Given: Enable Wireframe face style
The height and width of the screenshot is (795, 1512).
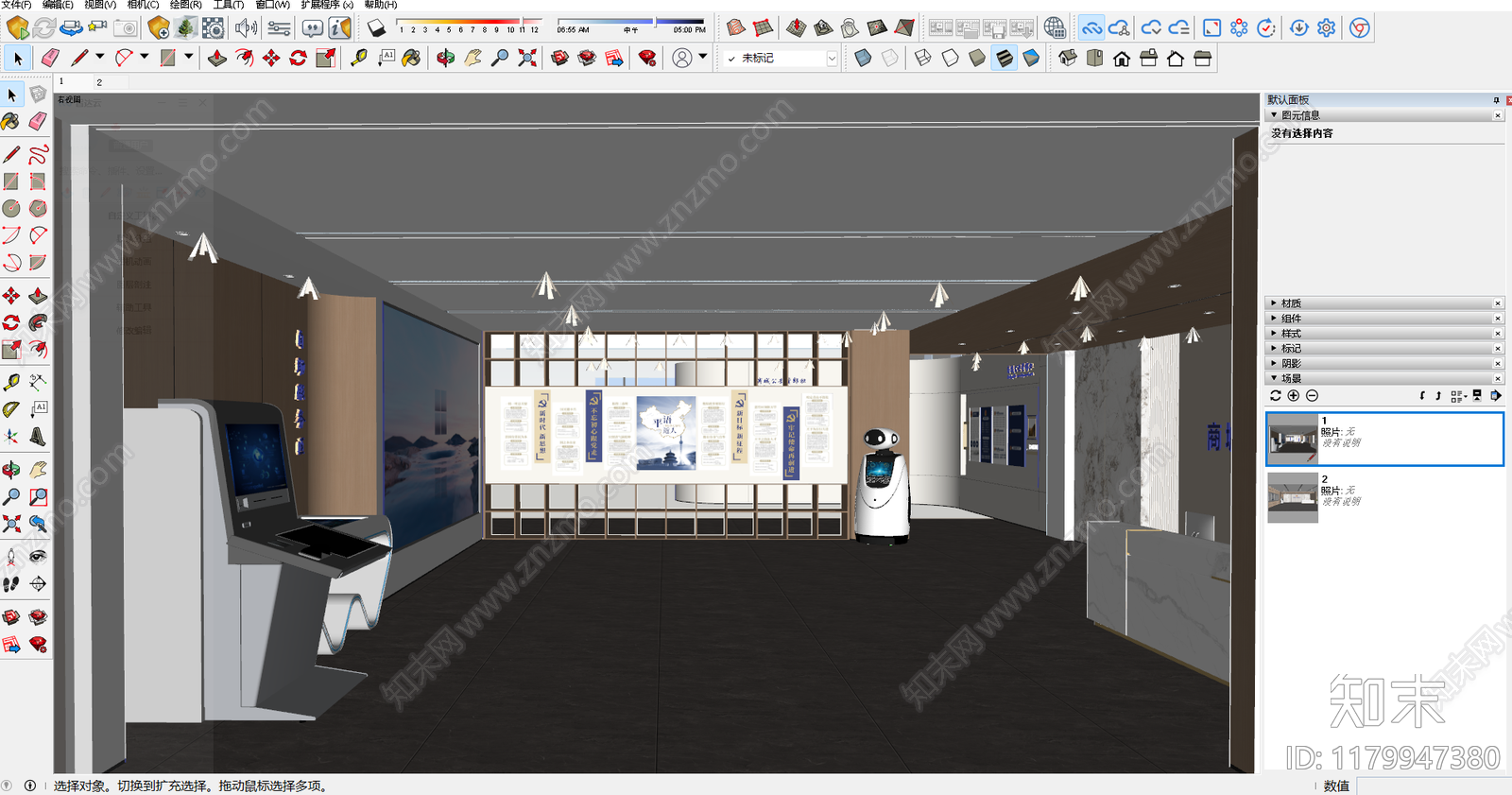Looking at the screenshot, I should coord(922,59).
